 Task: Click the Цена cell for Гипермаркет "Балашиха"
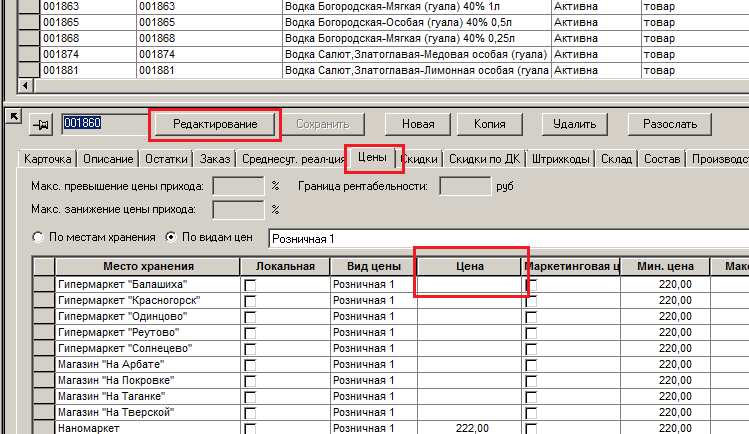(x=470, y=285)
